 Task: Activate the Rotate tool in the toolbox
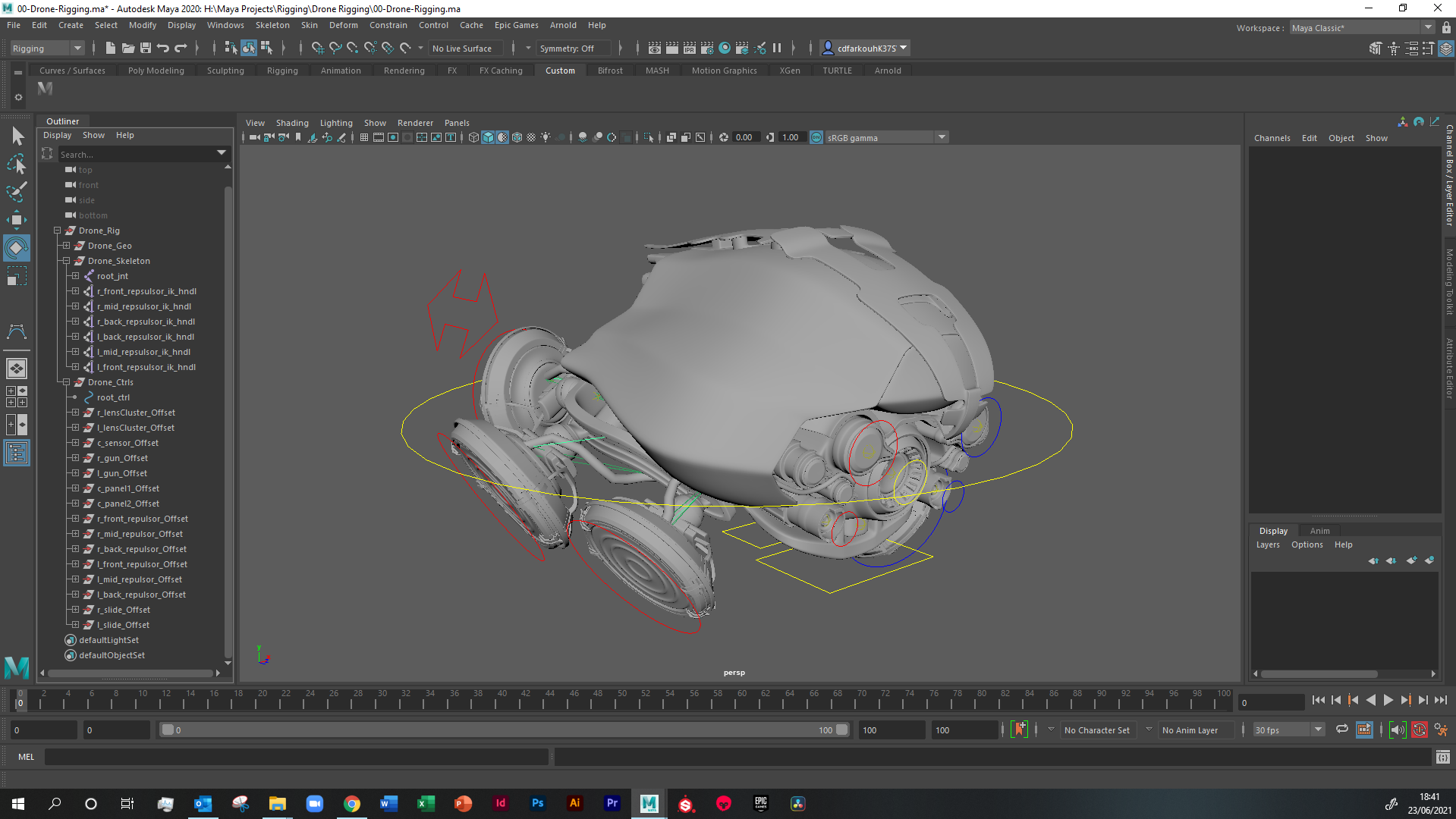coord(16,248)
